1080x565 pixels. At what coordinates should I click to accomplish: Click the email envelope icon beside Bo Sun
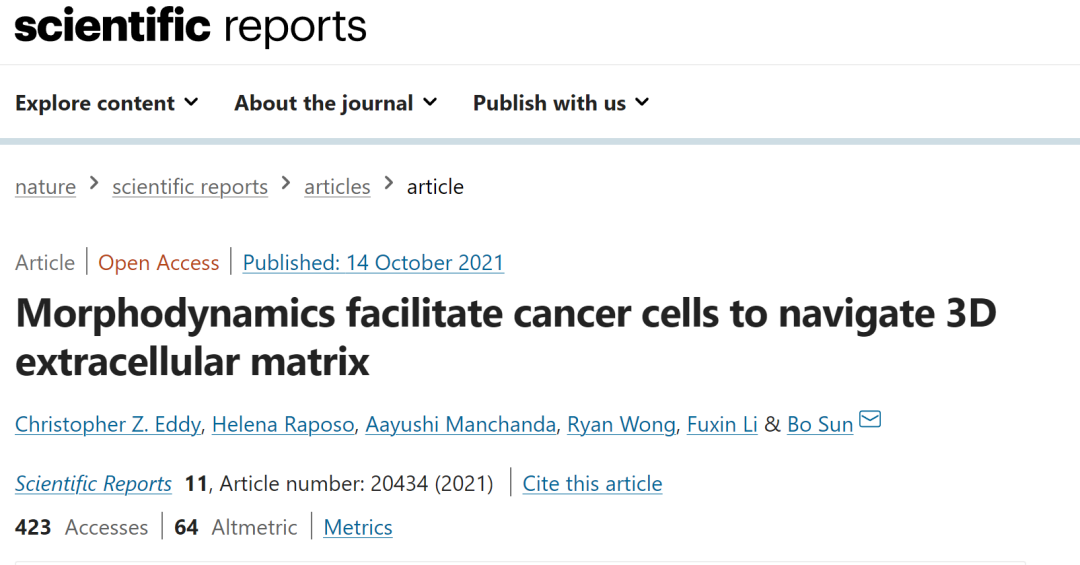870,418
